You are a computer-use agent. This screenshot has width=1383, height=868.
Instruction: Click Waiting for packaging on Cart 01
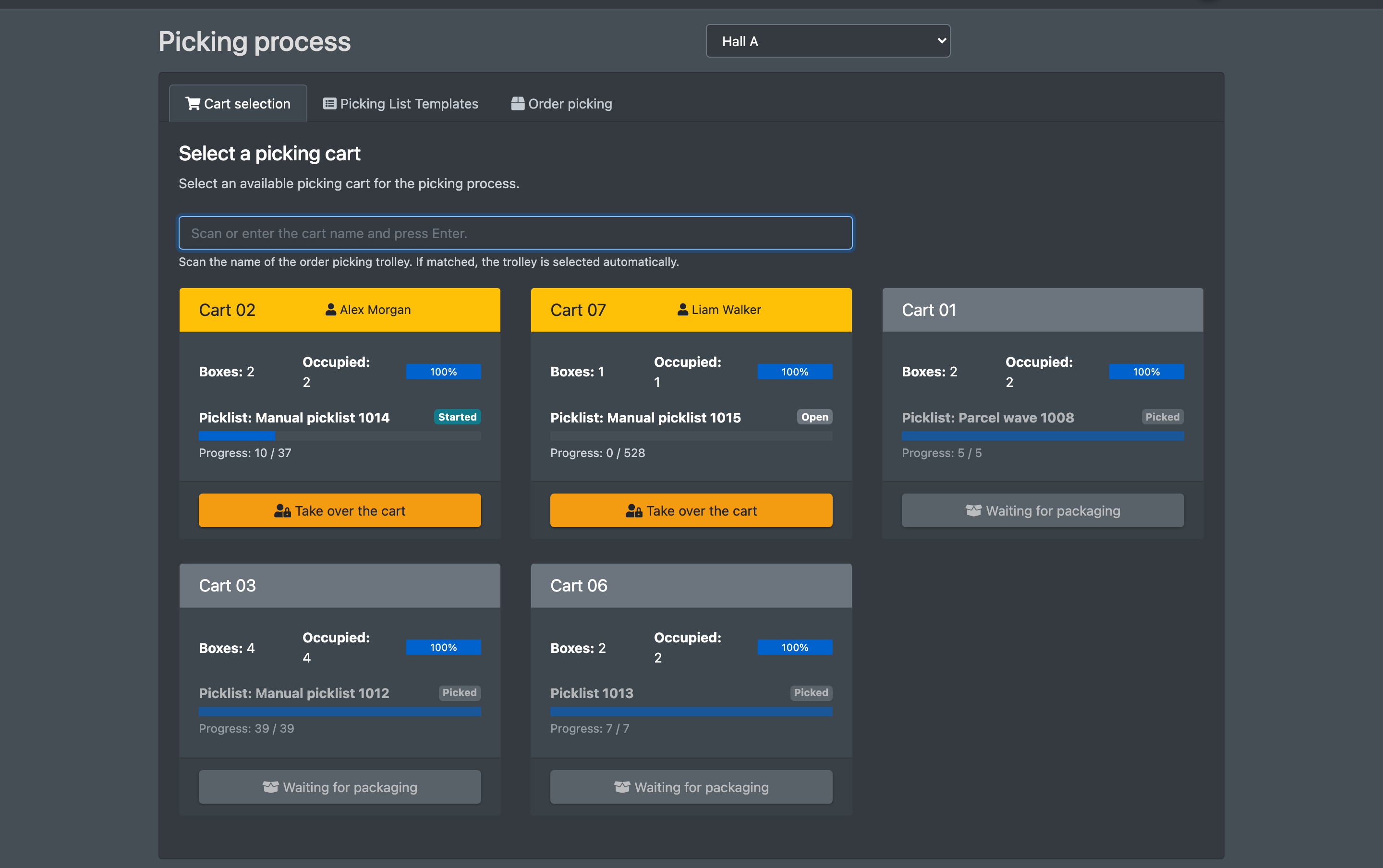[x=1043, y=510]
